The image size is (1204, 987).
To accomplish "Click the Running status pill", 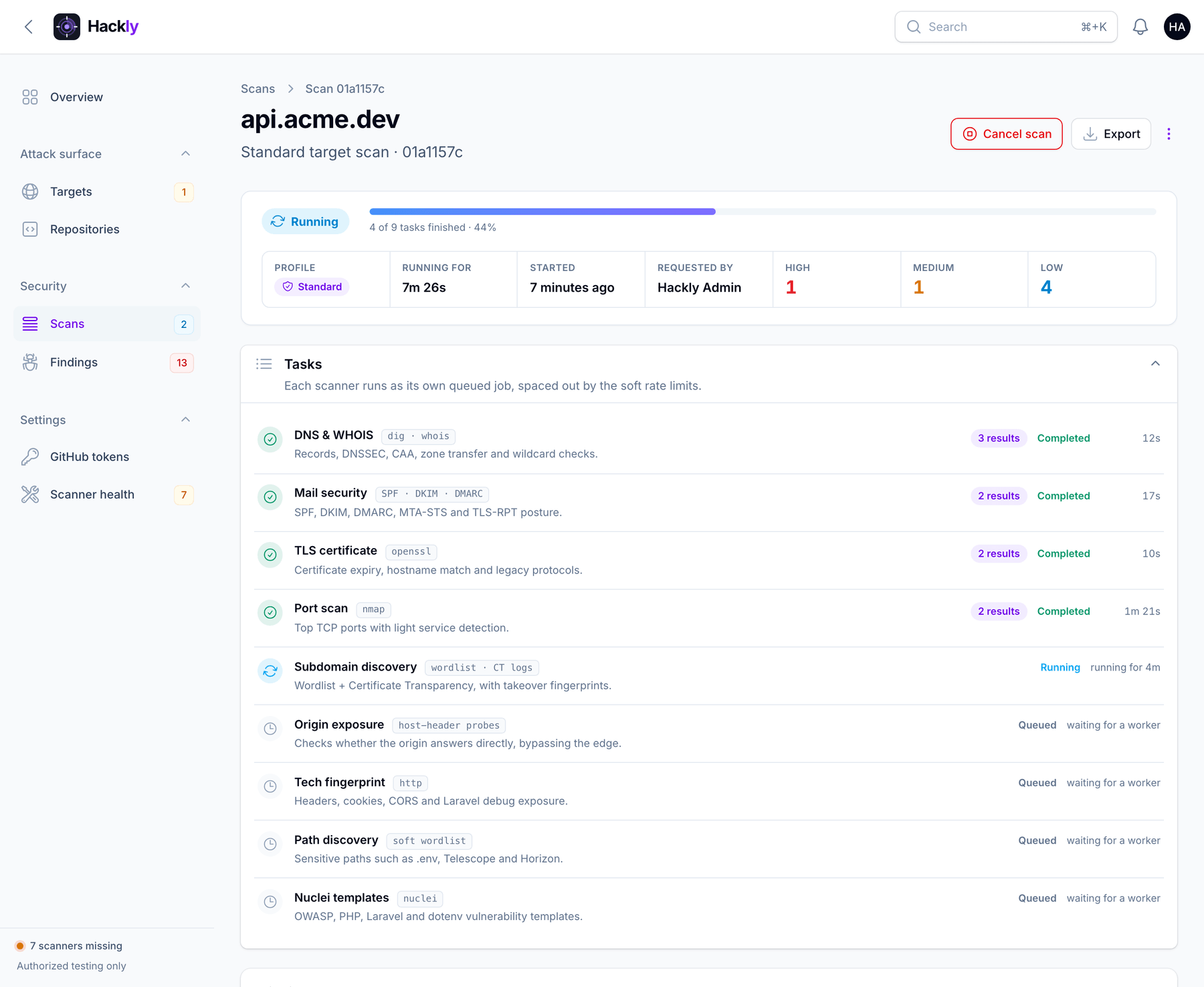I will tap(305, 221).
